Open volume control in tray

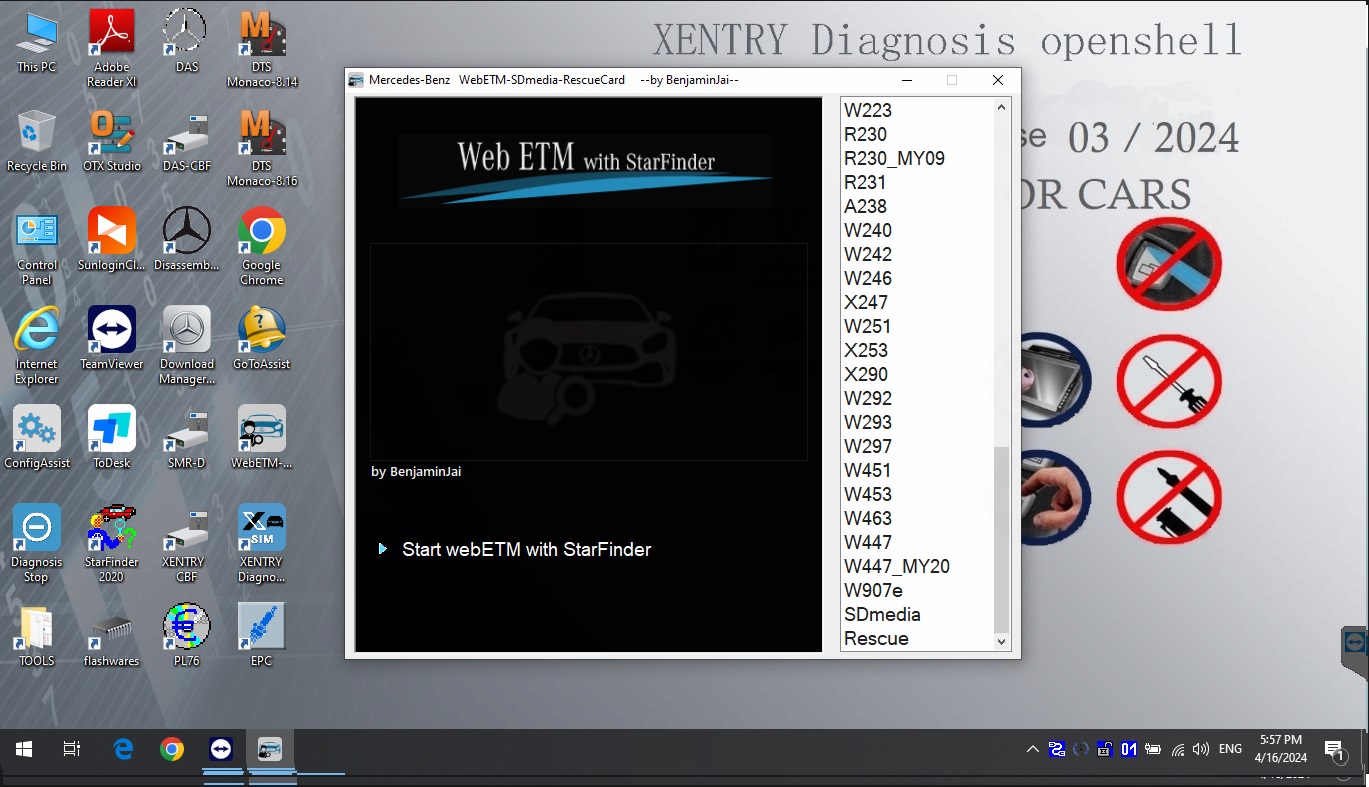click(1201, 749)
